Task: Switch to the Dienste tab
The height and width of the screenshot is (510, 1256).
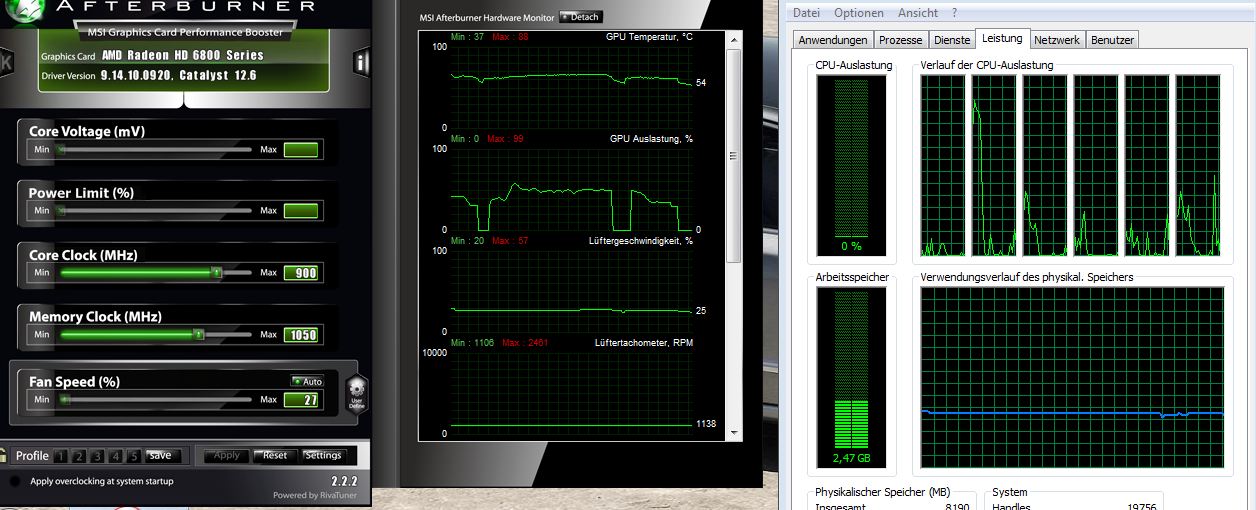Action: (x=951, y=40)
